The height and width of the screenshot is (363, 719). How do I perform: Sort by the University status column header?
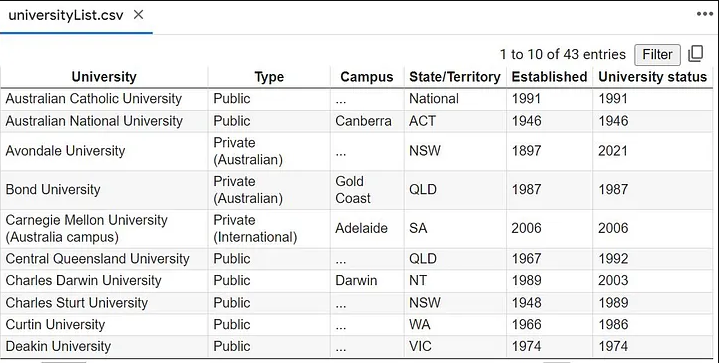[653, 77]
